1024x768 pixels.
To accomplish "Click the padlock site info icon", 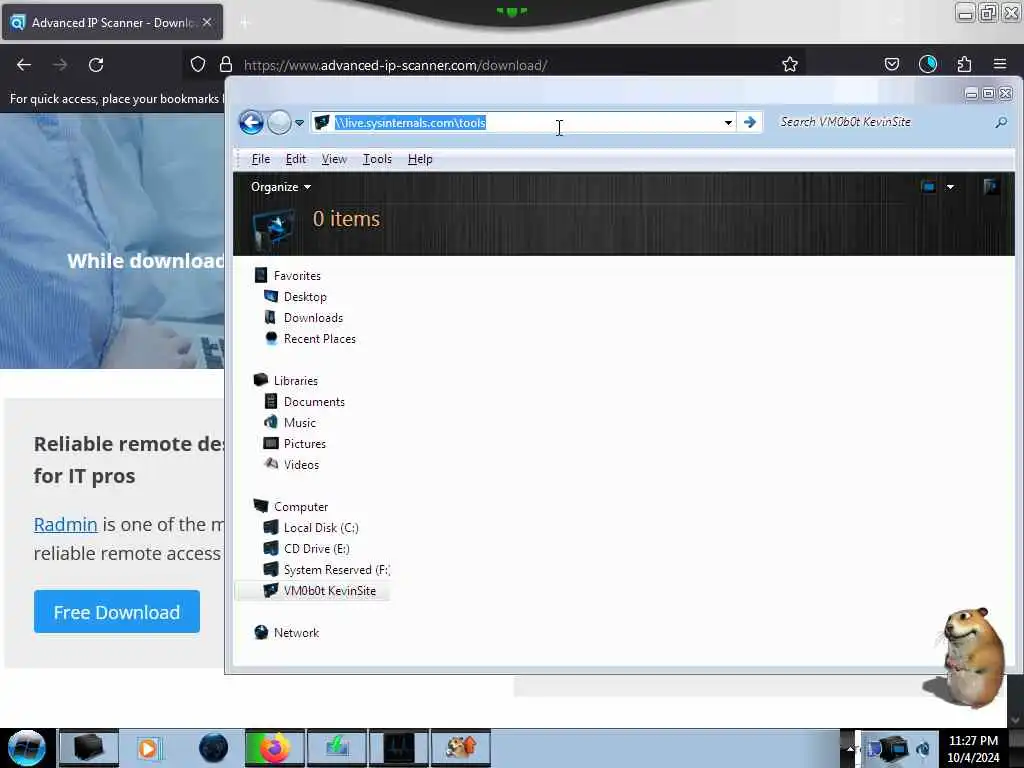I will click(226, 64).
